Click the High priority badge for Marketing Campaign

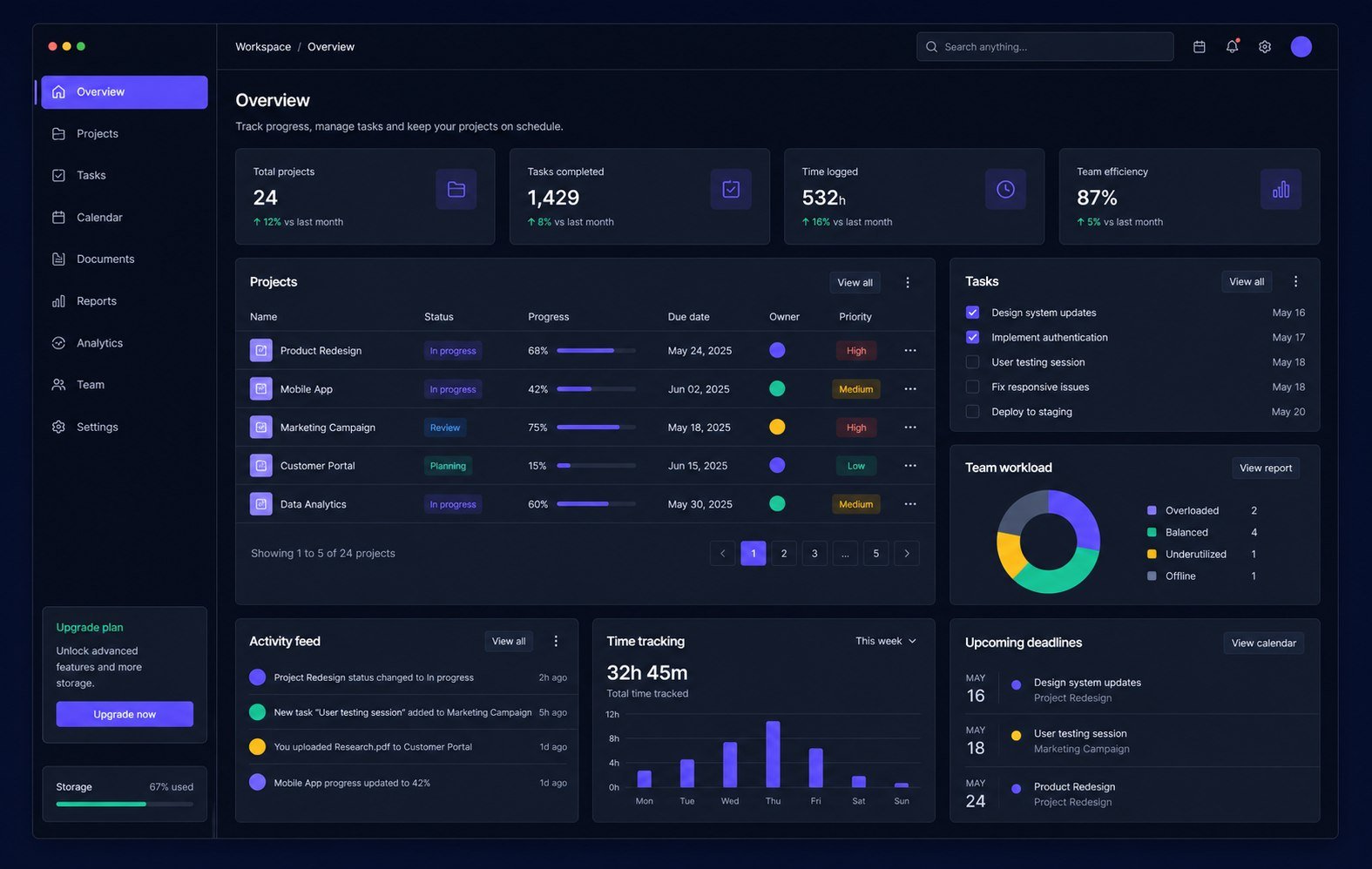[856, 427]
